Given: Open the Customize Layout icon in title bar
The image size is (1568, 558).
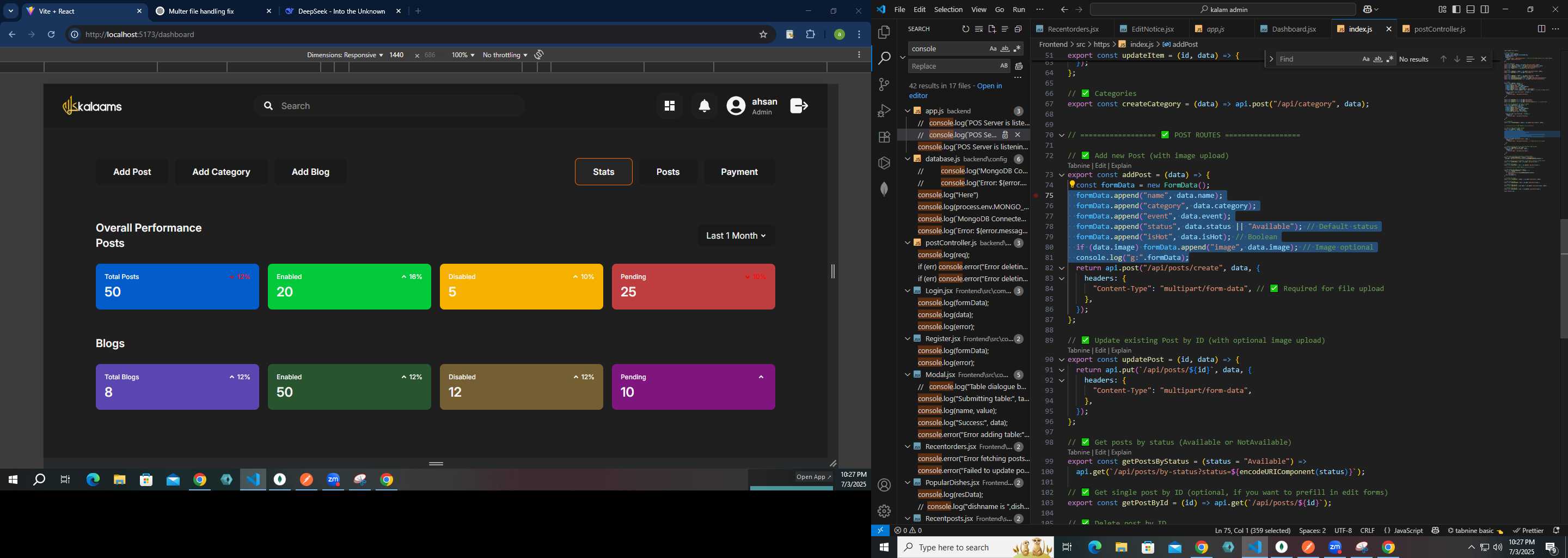Looking at the screenshot, I should point(1442,10).
